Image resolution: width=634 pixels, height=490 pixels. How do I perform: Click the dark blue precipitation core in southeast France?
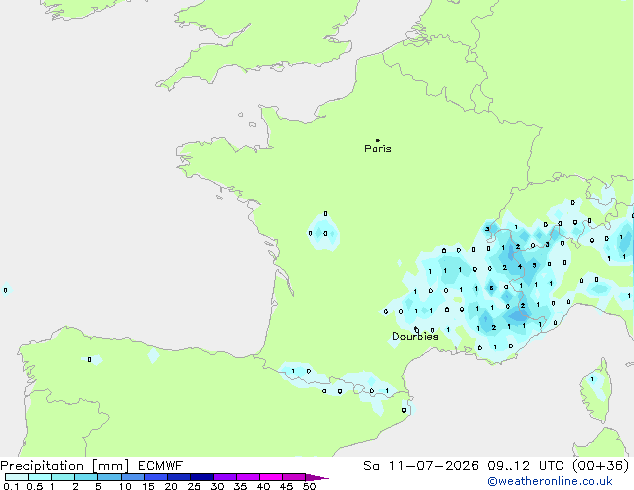pos(519,315)
